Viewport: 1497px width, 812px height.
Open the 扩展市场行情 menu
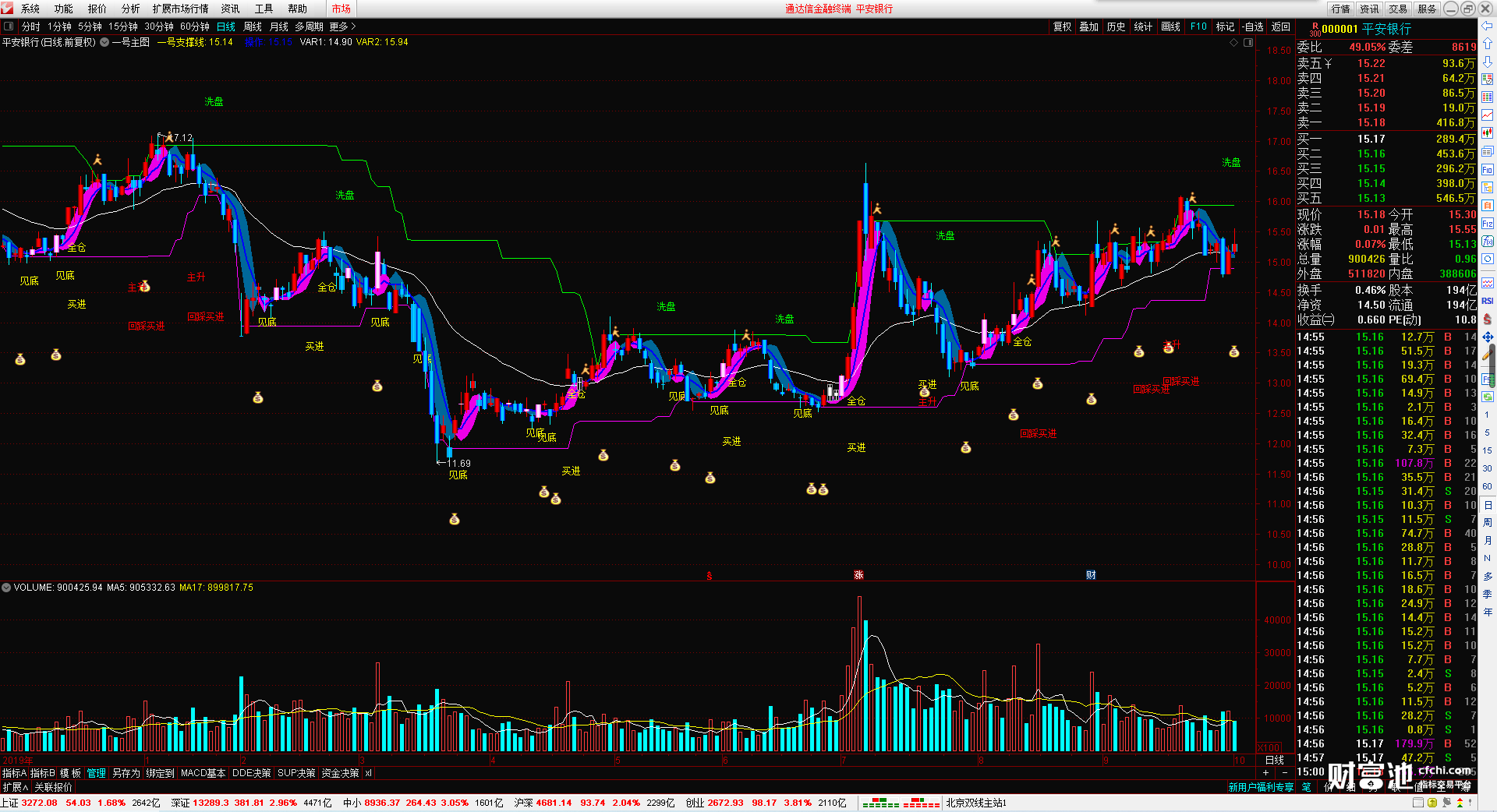(x=180, y=9)
